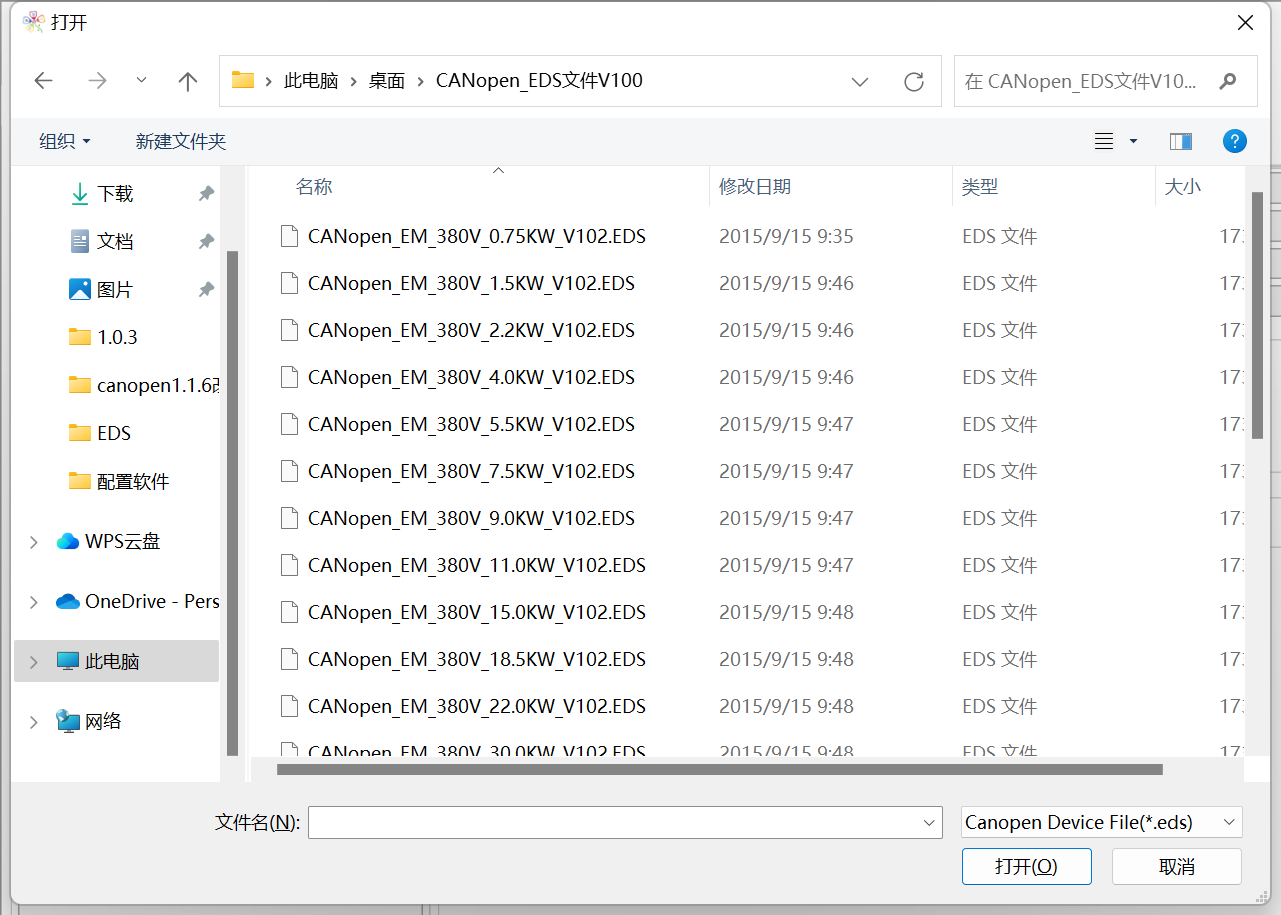Select CANopen_EM_380V_22.0KW_V102.EDS file
Image resolution: width=1281 pixels, height=915 pixels.
(477, 706)
